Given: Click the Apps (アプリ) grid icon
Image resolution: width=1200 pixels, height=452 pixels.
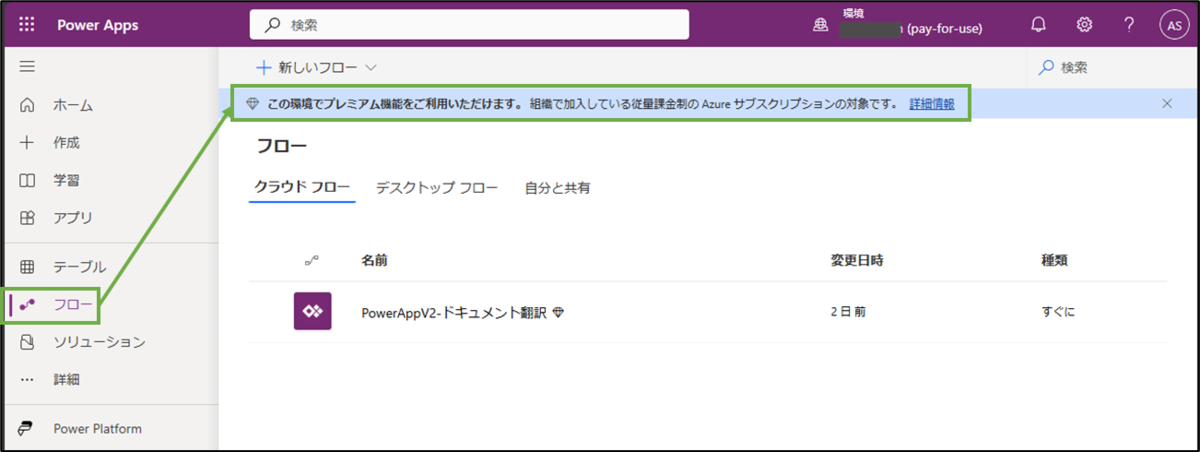Looking at the screenshot, I should click(27, 217).
